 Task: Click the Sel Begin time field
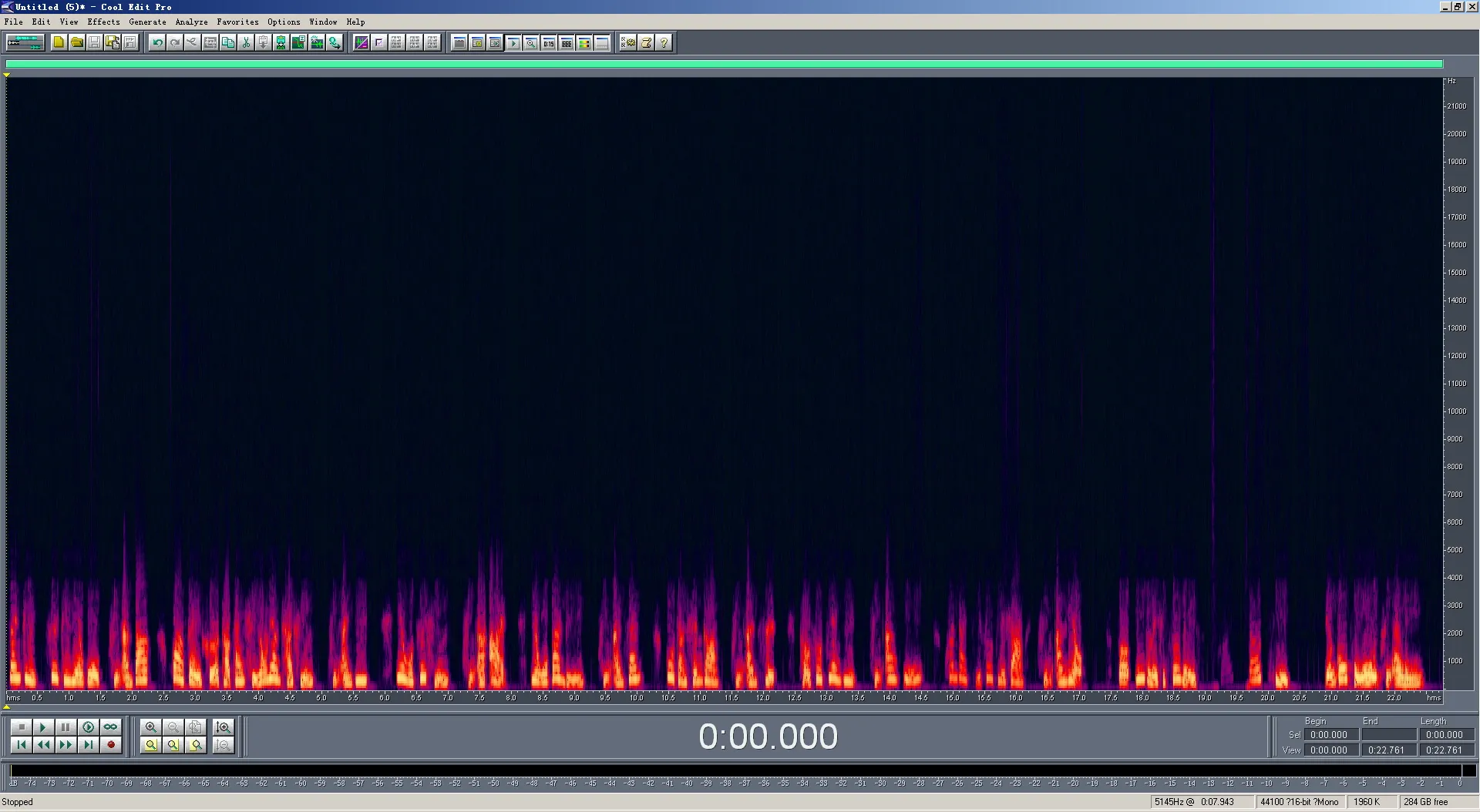pyautogui.click(x=1330, y=735)
